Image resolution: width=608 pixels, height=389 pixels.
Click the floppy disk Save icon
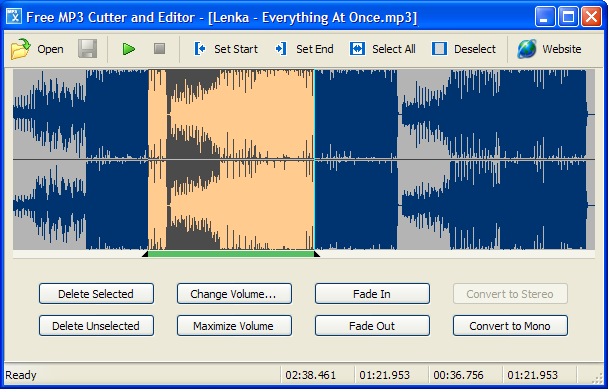pyautogui.click(x=87, y=49)
